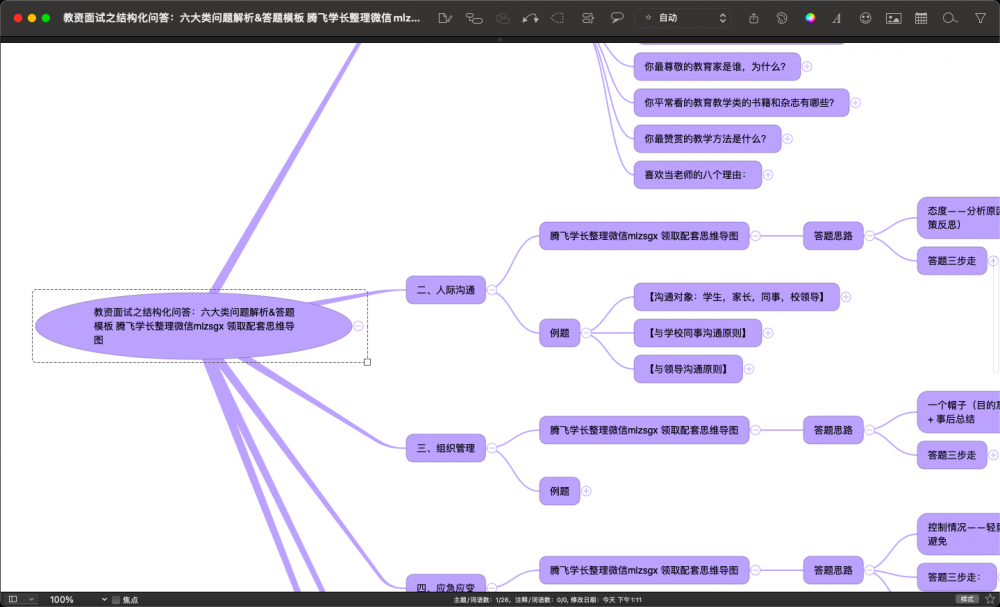Screen dimensions: 1000x607
Task: Collapse the 二、人际沟通 branch
Action: [x=492, y=290]
